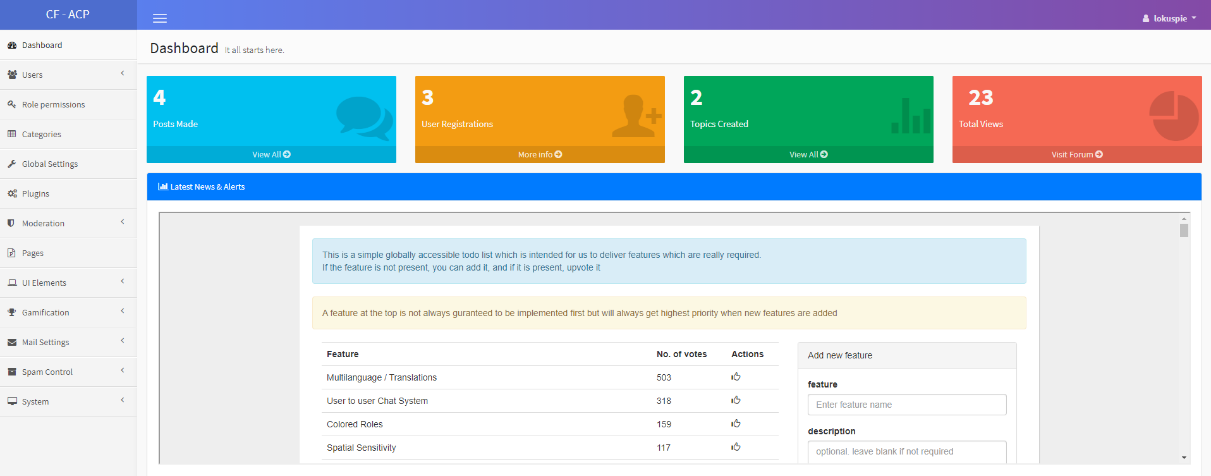This screenshot has width=1211, height=476.
Task: Open Global Settings page
Action: tap(68, 164)
